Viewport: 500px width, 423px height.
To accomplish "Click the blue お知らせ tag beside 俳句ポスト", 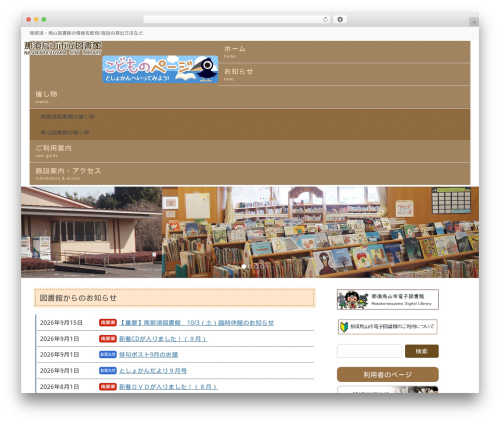I will click(108, 354).
